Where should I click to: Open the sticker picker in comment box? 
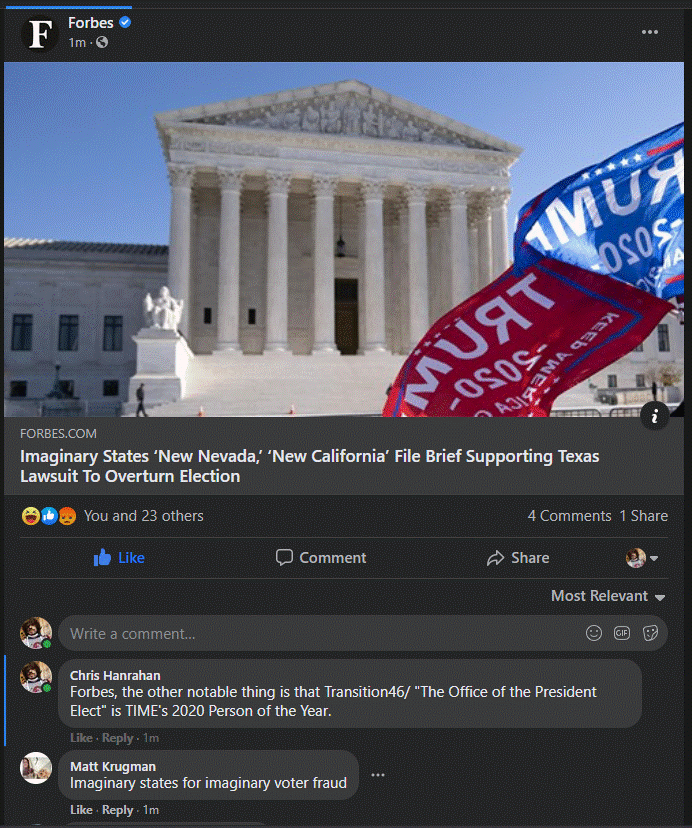tap(650, 633)
